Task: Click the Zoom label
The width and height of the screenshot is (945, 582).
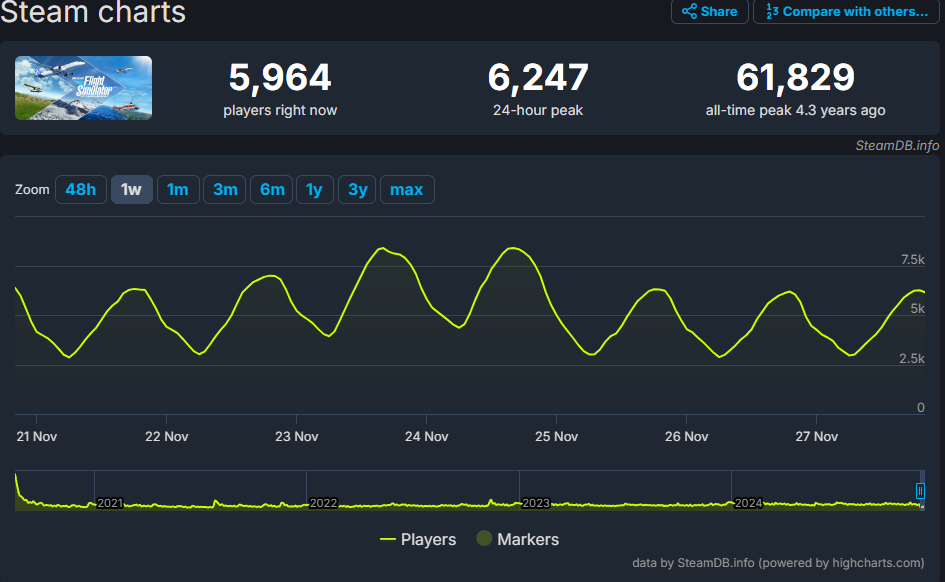Action: pos(32,190)
